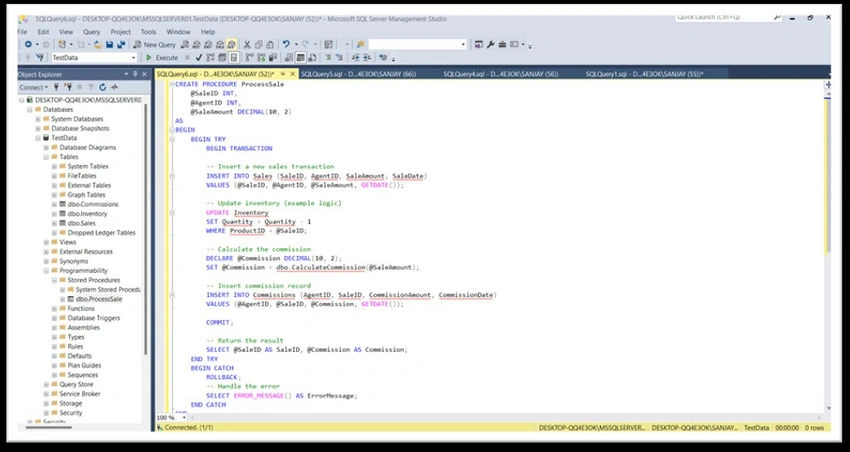Collapse the Stored Procedures folder
Screen dimensions: 850x452
point(54,280)
